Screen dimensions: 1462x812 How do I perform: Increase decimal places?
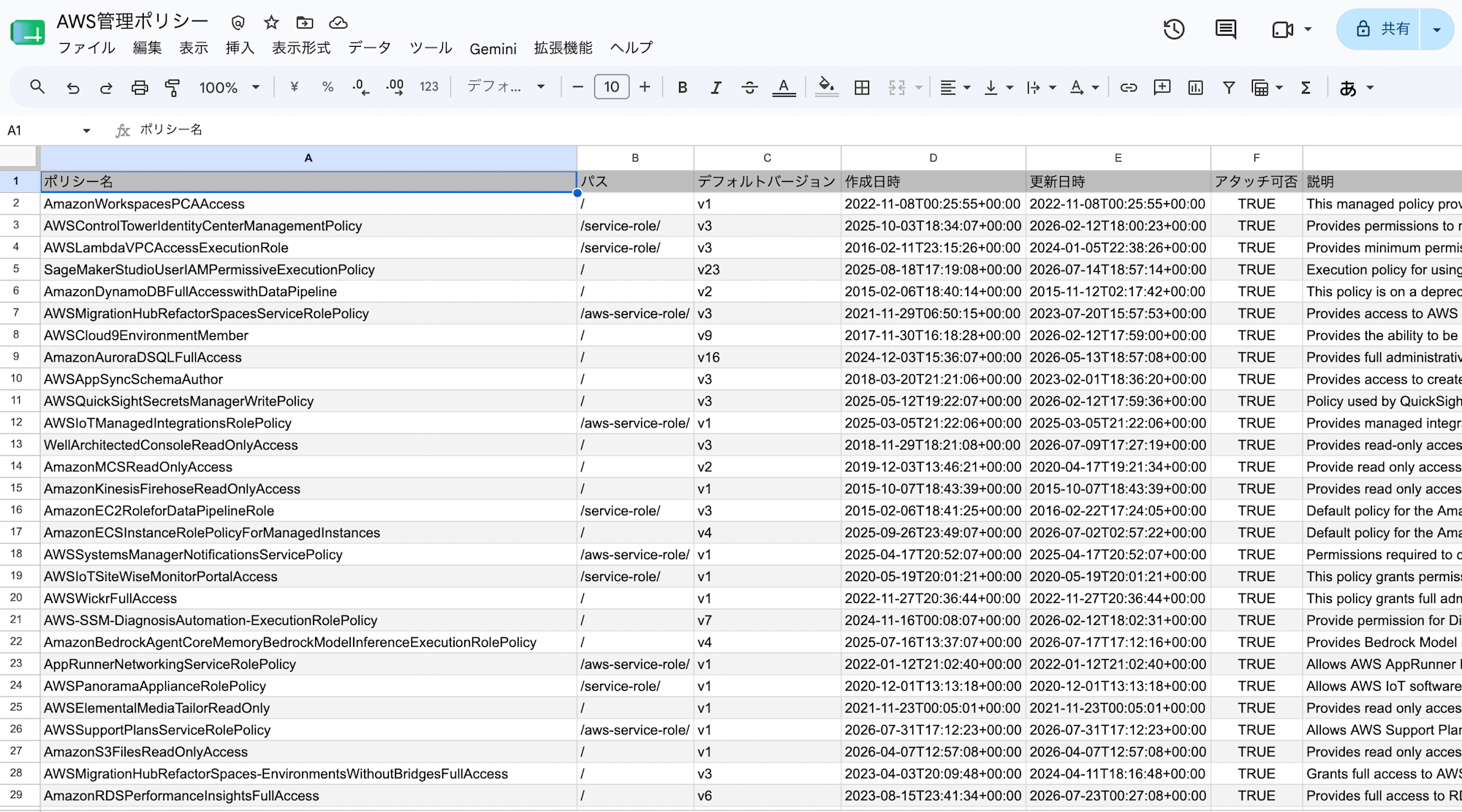(x=395, y=88)
